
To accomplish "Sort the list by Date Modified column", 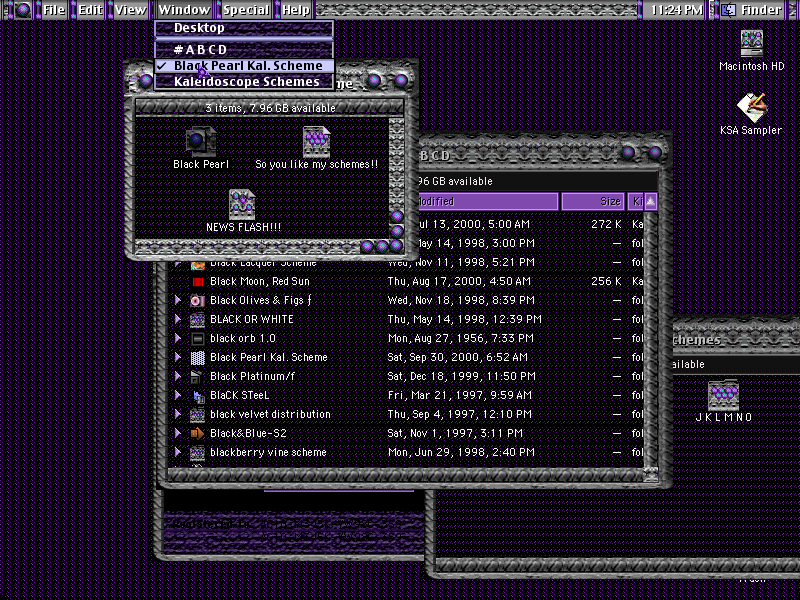I will (487, 202).
